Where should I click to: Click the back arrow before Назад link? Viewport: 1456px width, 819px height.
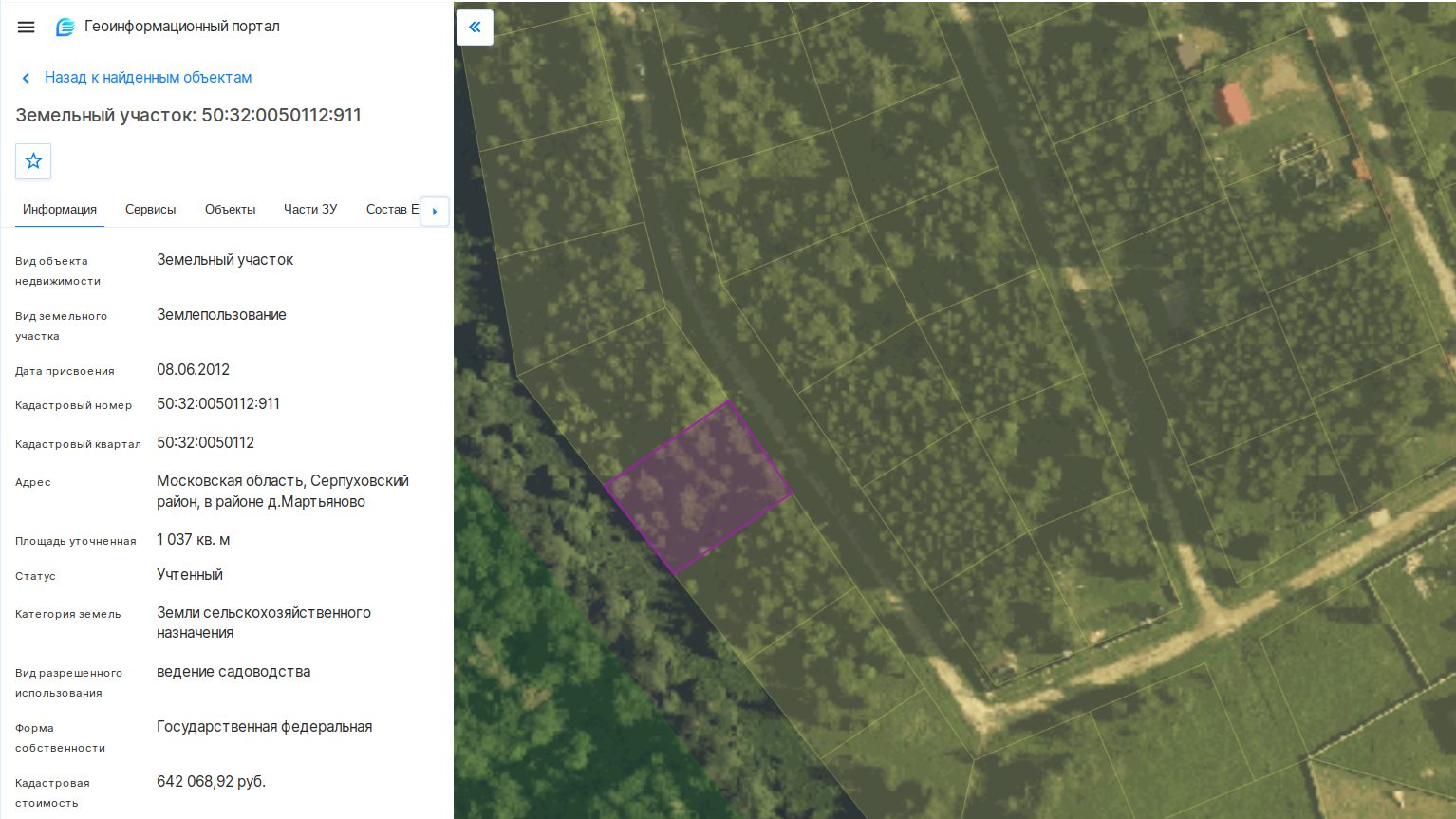tap(27, 78)
